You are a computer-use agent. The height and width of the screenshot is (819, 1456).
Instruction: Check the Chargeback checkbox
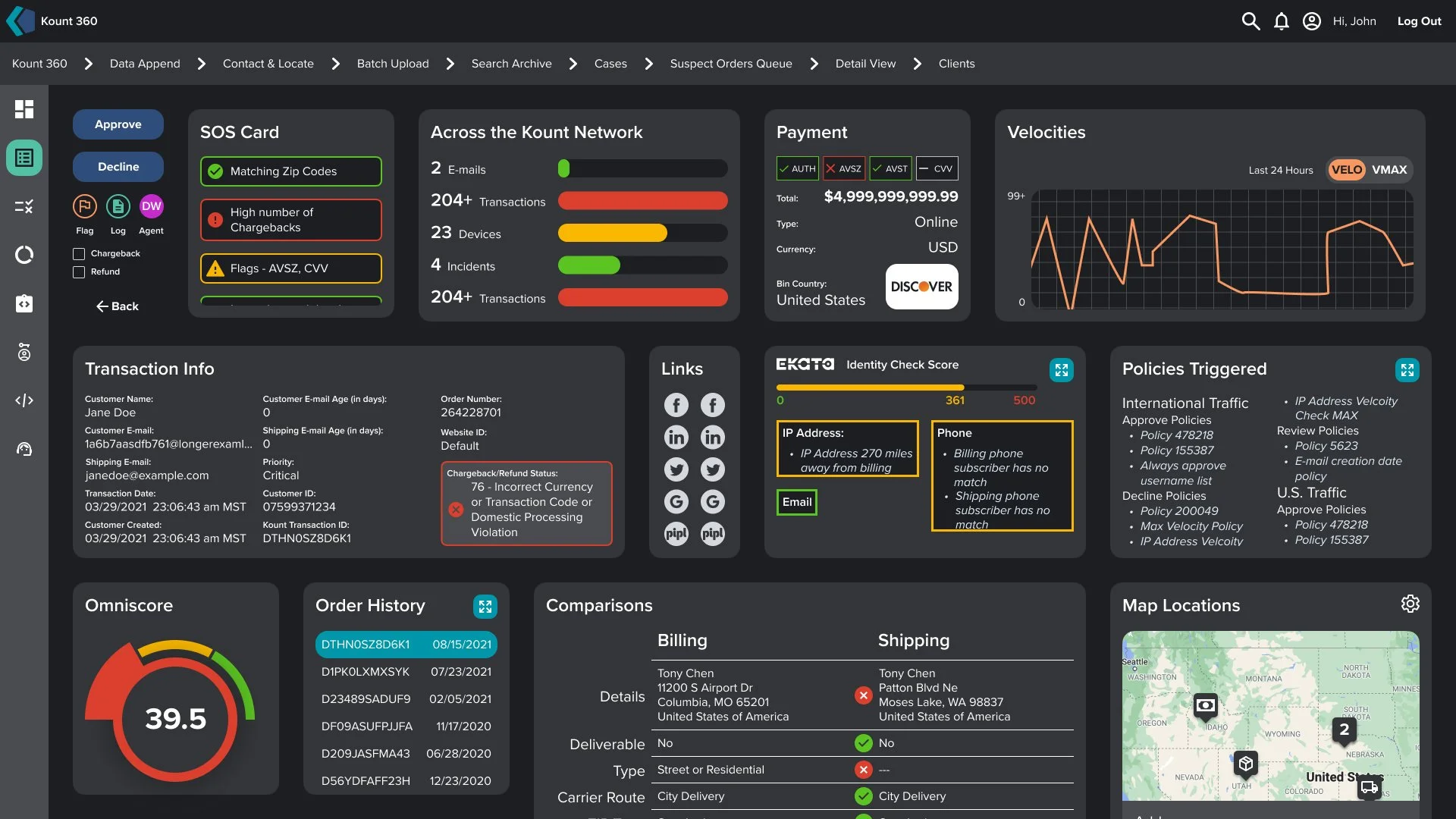tap(79, 253)
